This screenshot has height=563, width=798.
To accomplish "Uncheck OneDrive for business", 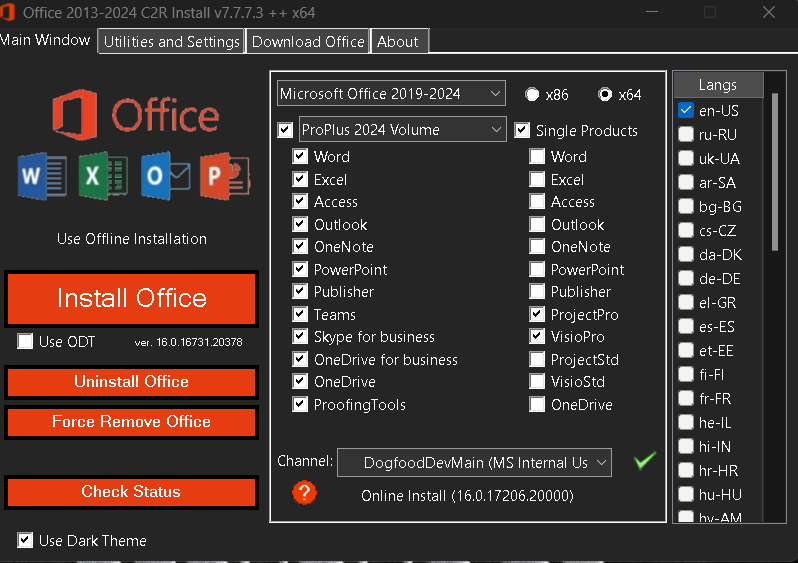I will point(300,359).
